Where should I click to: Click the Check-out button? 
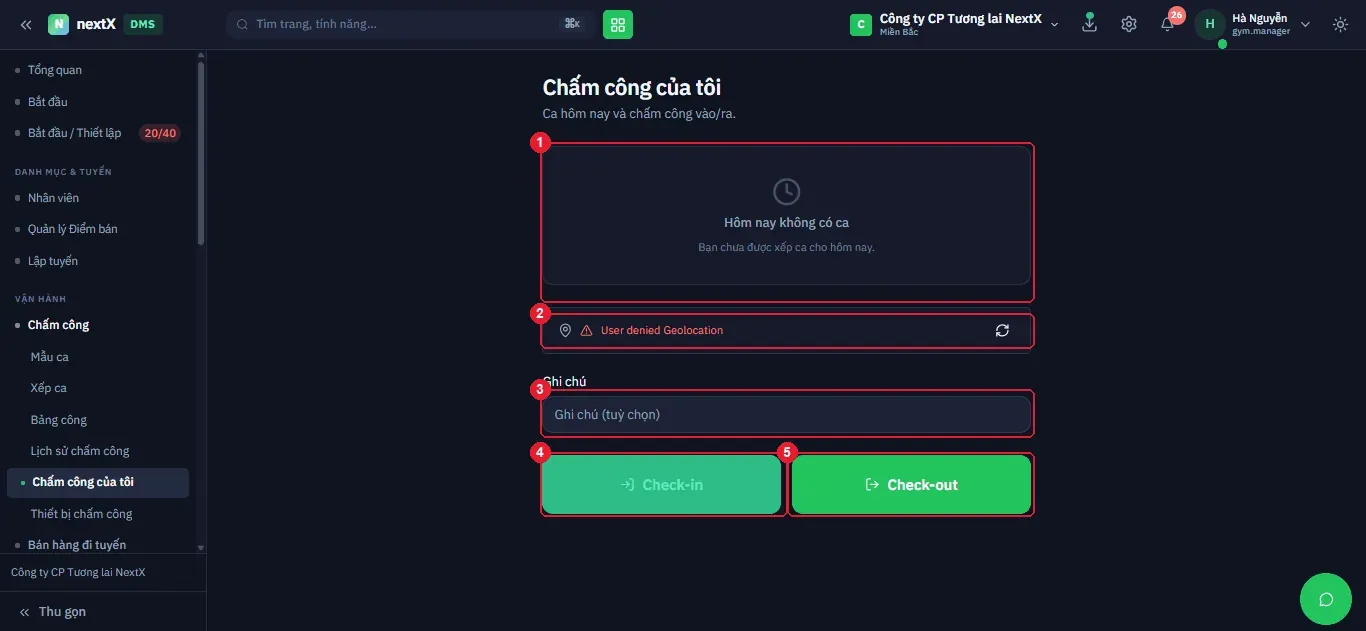tap(911, 485)
